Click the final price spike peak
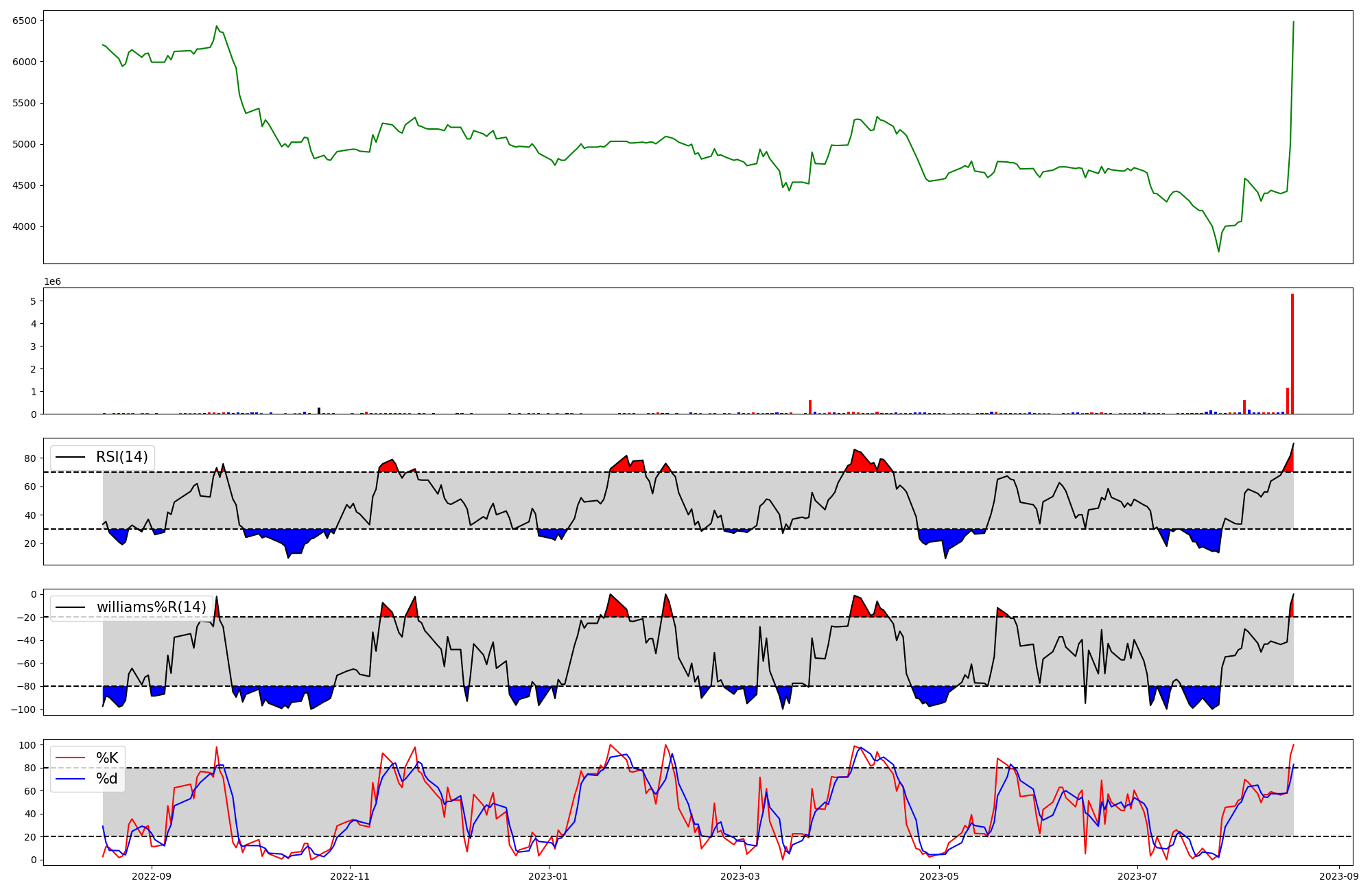1372x892 pixels. coord(1293,22)
